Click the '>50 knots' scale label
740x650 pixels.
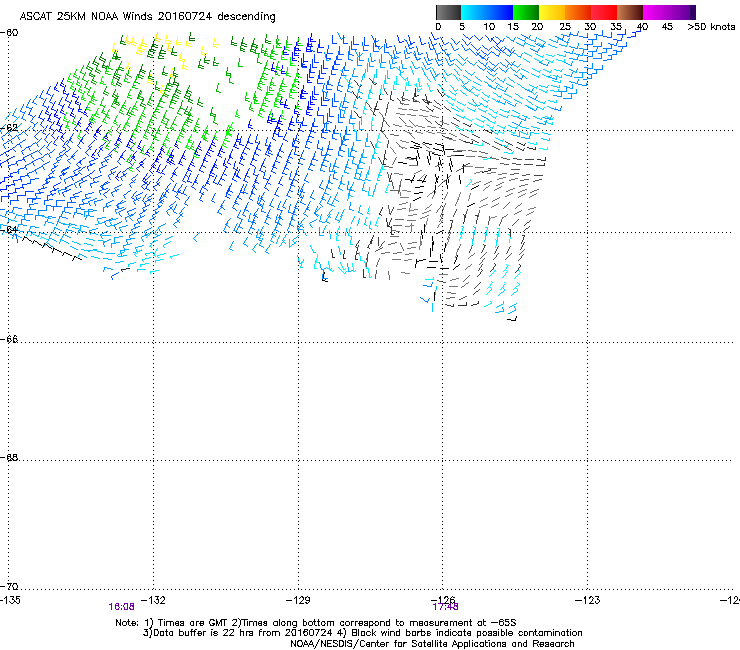[711, 27]
